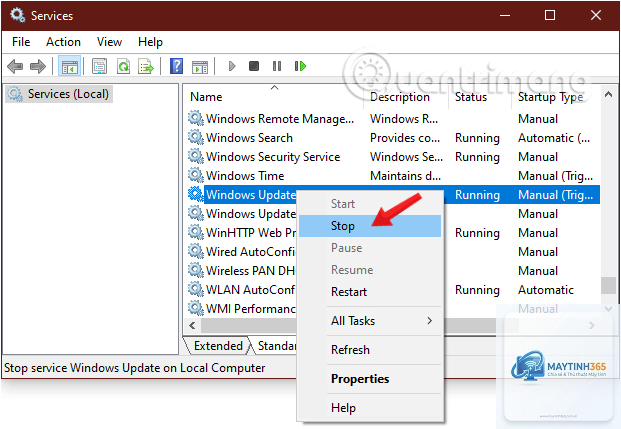Choose Help in the context menu

point(370,408)
